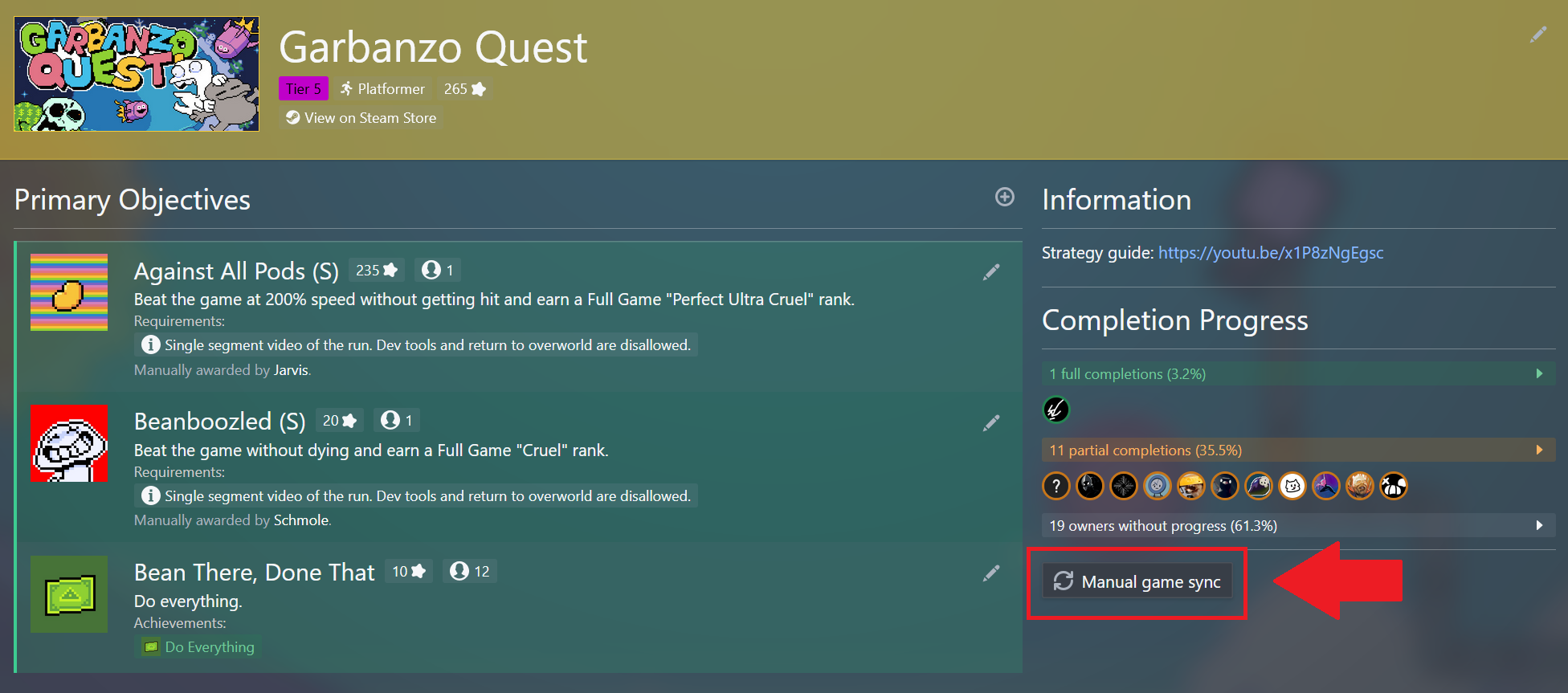Open the full completion user's avatar
The image size is (1568, 693).
(1056, 410)
